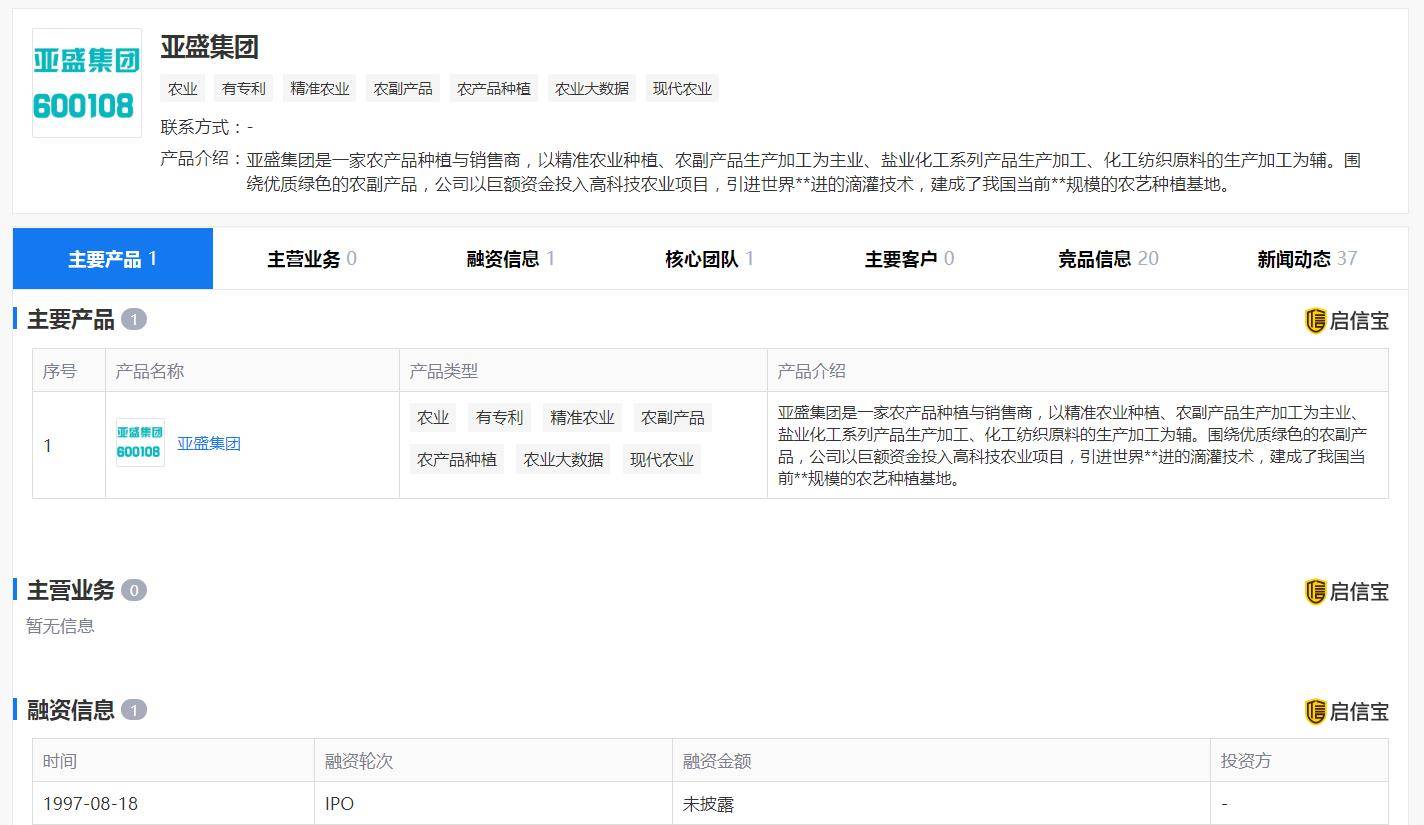The height and width of the screenshot is (825, 1424).
Task: Select the 精准农业 tag in the header
Action: [x=320, y=88]
